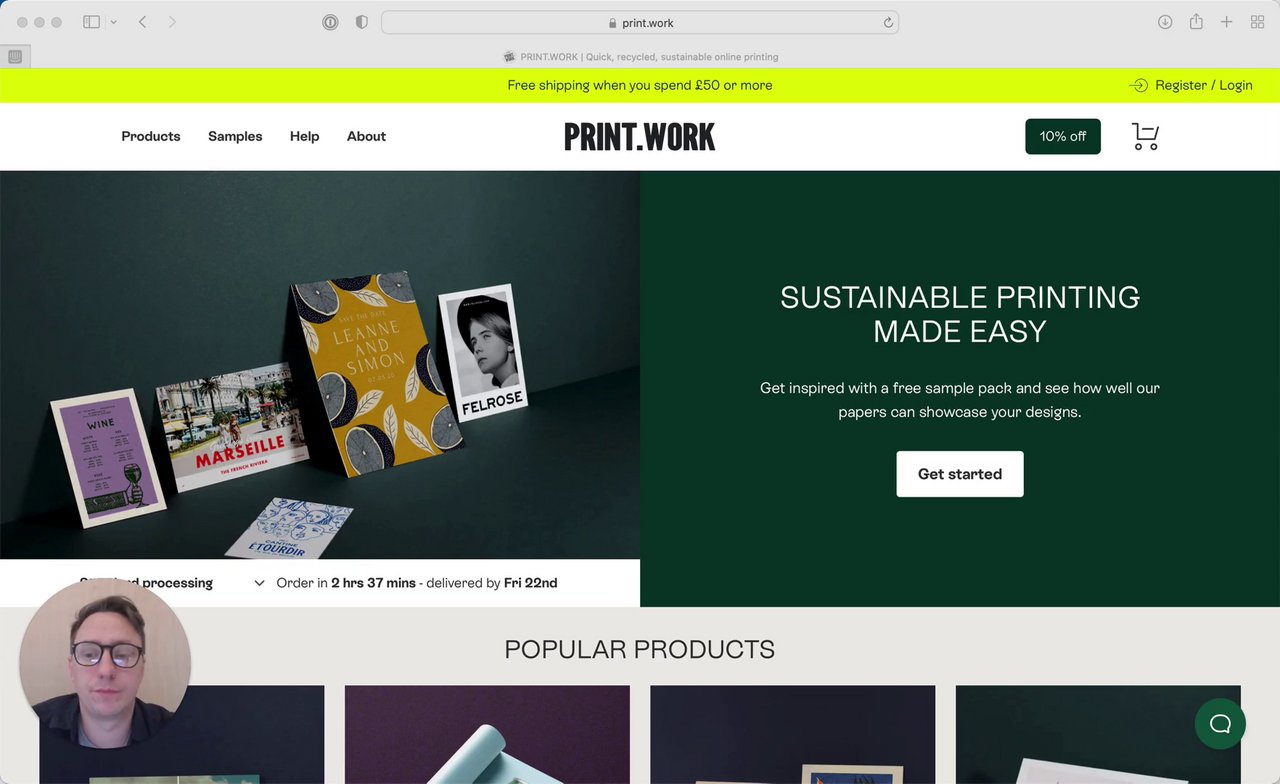The width and height of the screenshot is (1280, 784).
Task: Open Safari's Share icon
Action: pos(1196,22)
